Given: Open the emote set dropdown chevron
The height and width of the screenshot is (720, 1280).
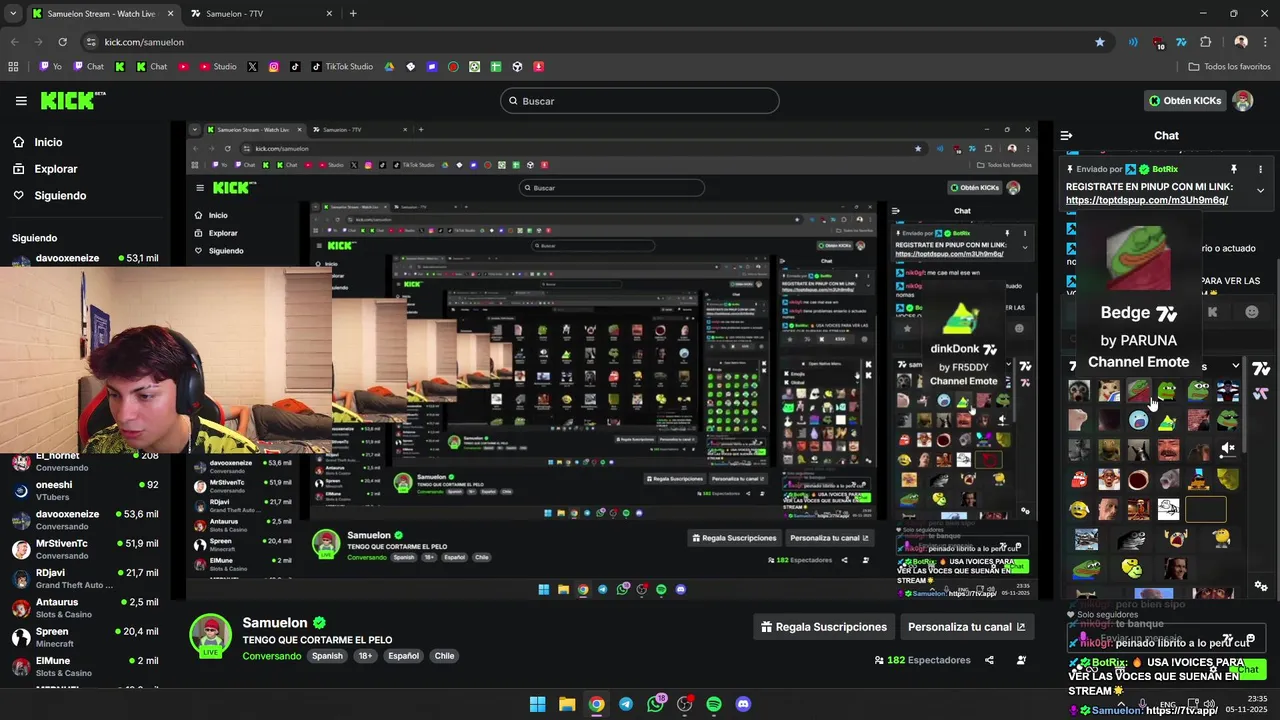Looking at the screenshot, I should point(1236,366).
